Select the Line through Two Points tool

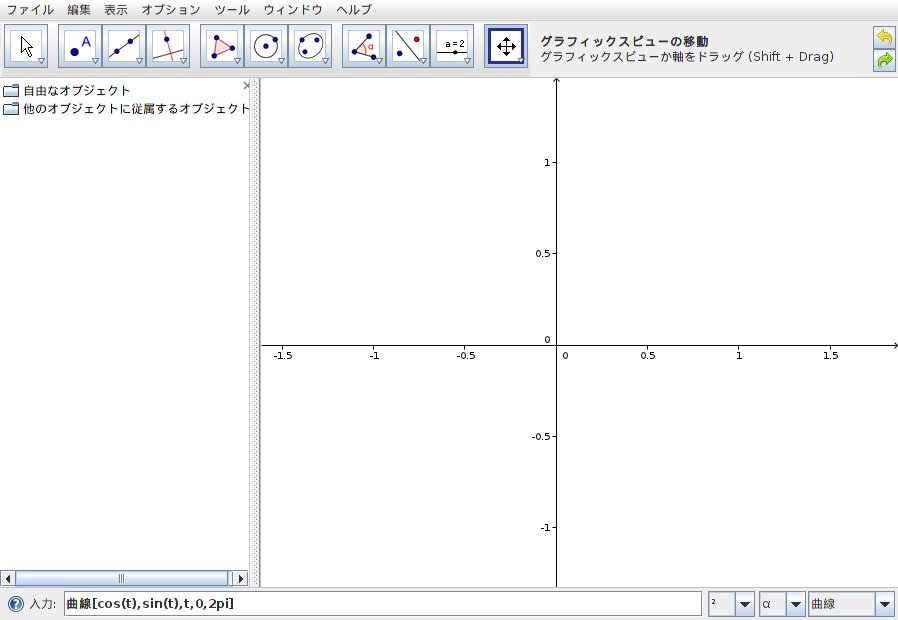pyautogui.click(x=124, y=46)
